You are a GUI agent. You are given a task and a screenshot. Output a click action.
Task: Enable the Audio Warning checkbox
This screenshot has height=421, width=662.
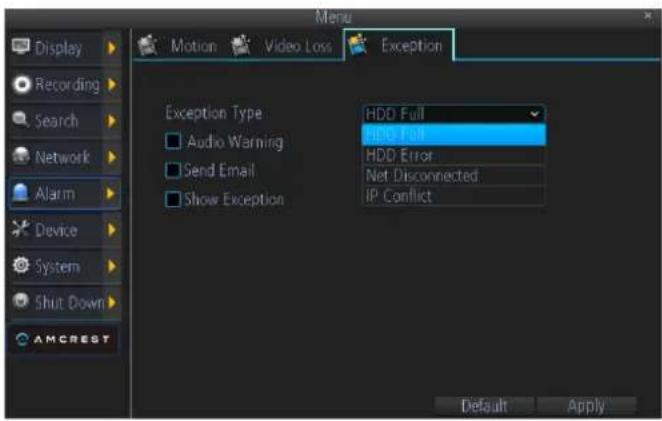point(173,141)
